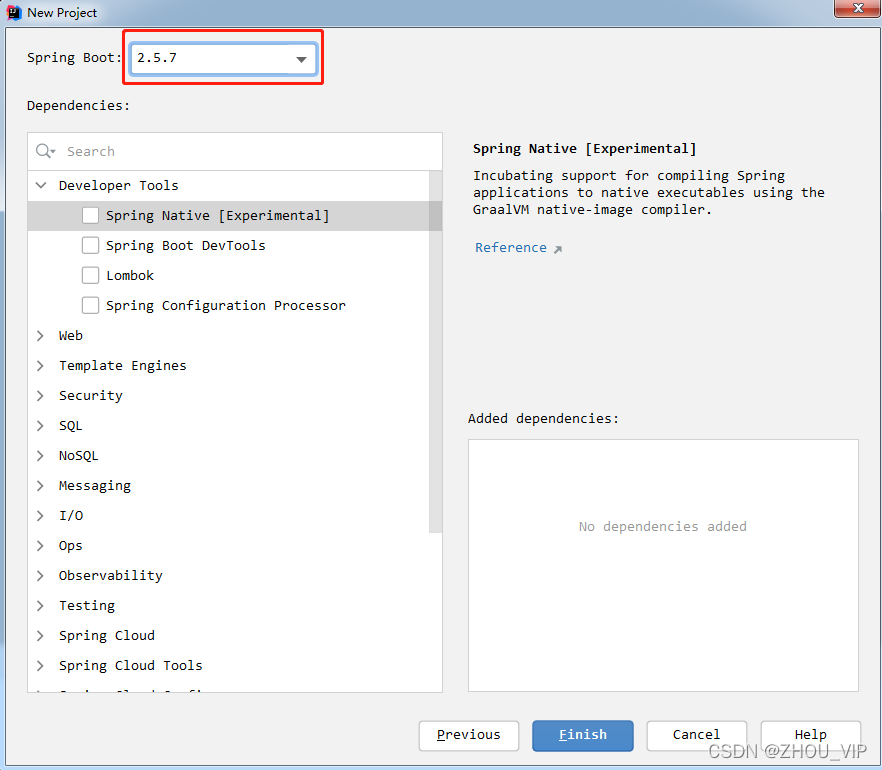
Task: Select the Spring Configuration Processor label
Action: tap(226, 305)
